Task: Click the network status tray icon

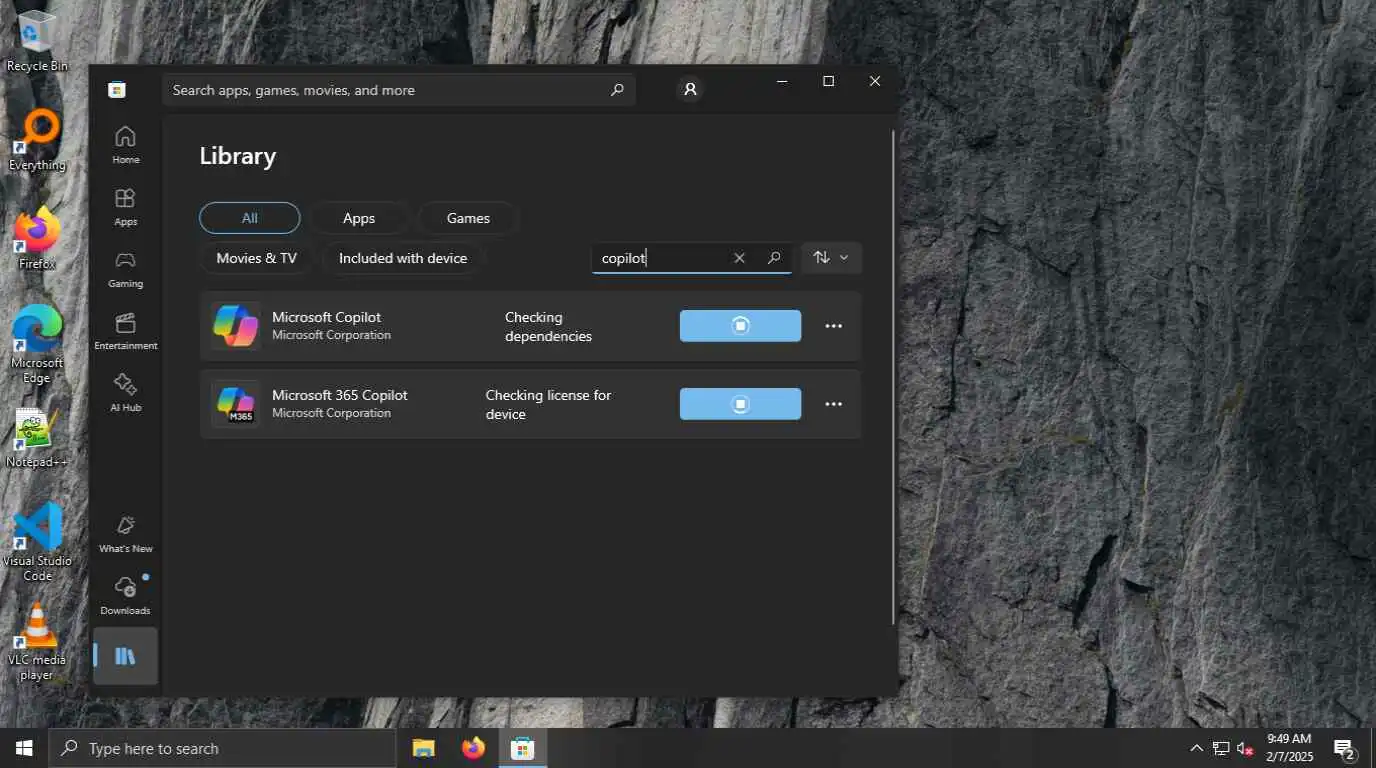Action: (x=1221, y=748)
